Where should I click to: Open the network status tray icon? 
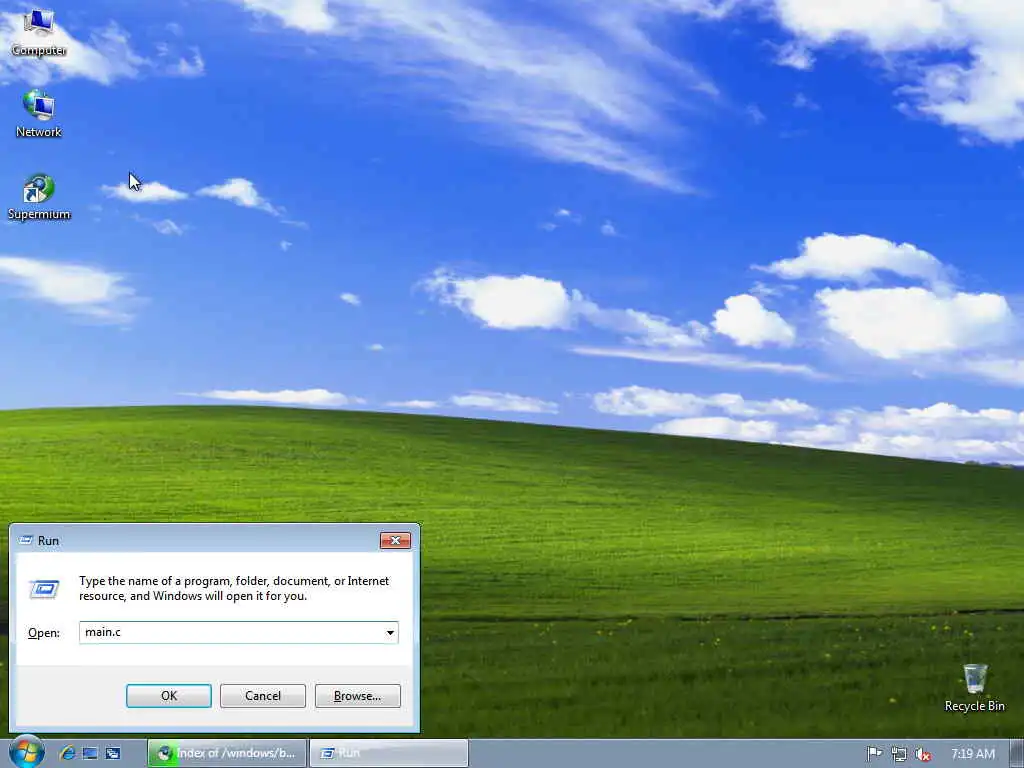pyautogui.click(x=899, y=754)
